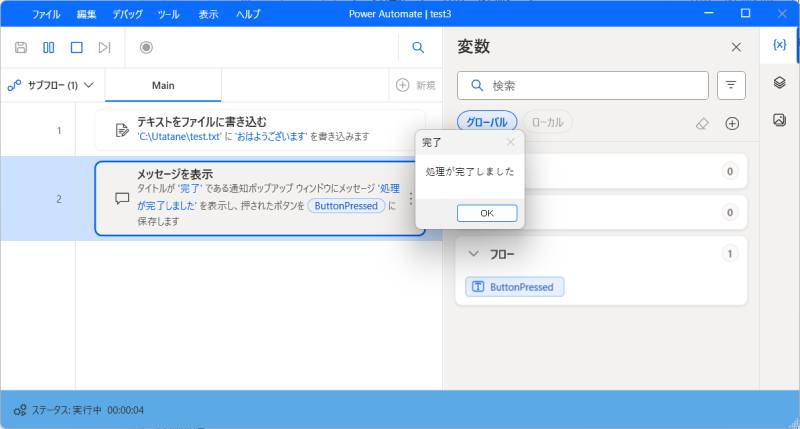
Task: Open the images panel icon
Action: pos(780,120)
